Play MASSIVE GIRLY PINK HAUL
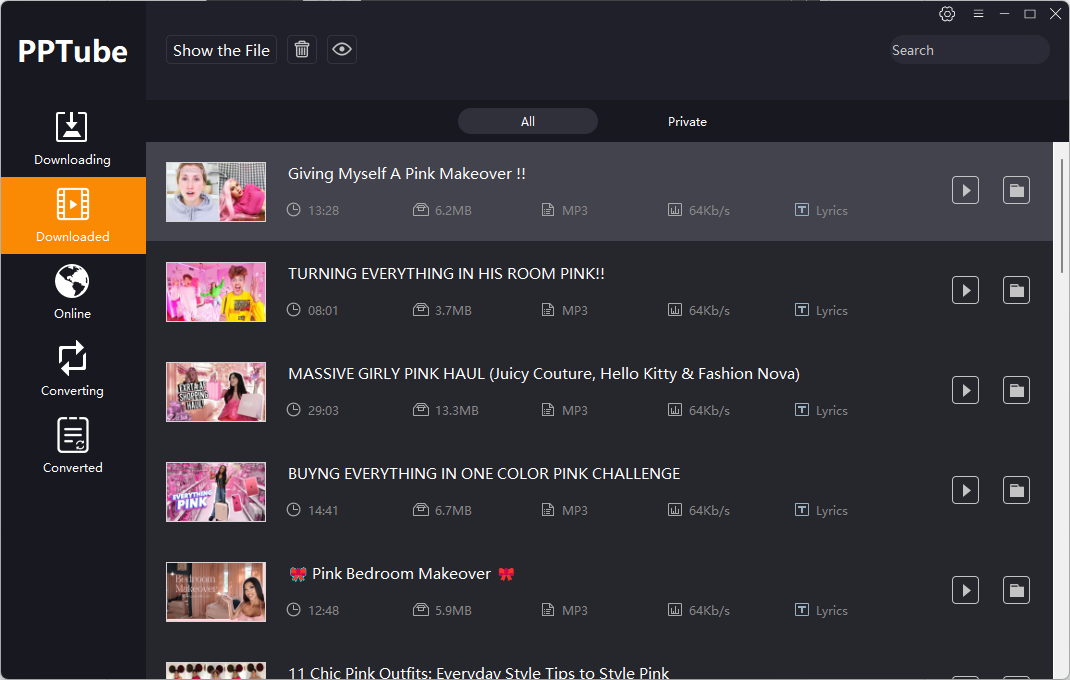 point(965,391)
